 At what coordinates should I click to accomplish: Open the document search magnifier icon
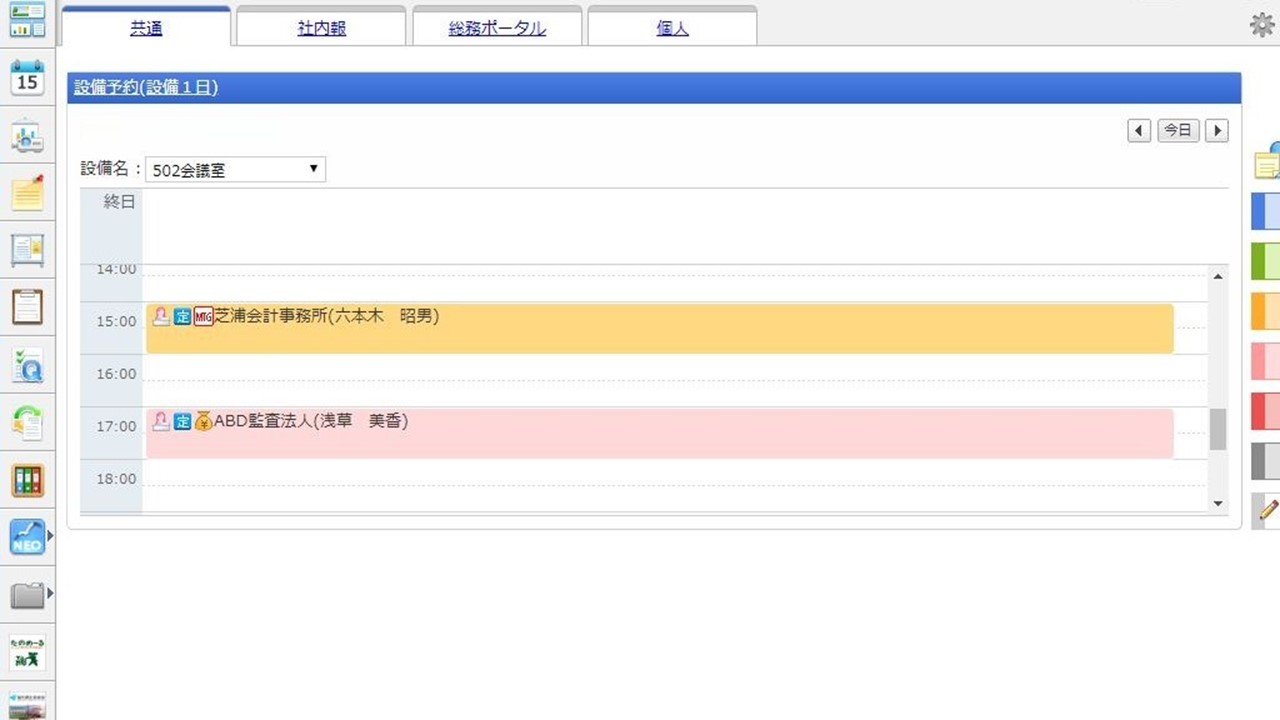(x=27, y=365)
